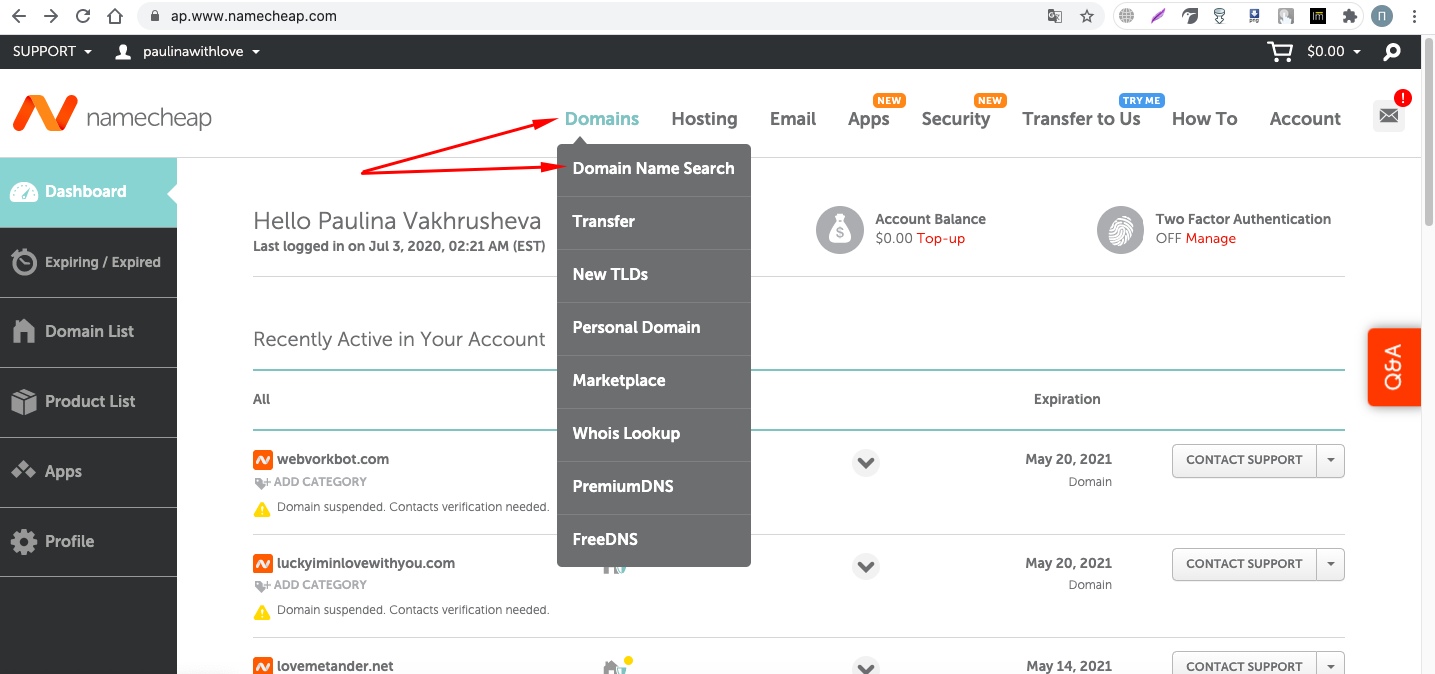Open the mail notifications envelope icon
This screenshot has height=674, width=1435.
point(1389,115)
